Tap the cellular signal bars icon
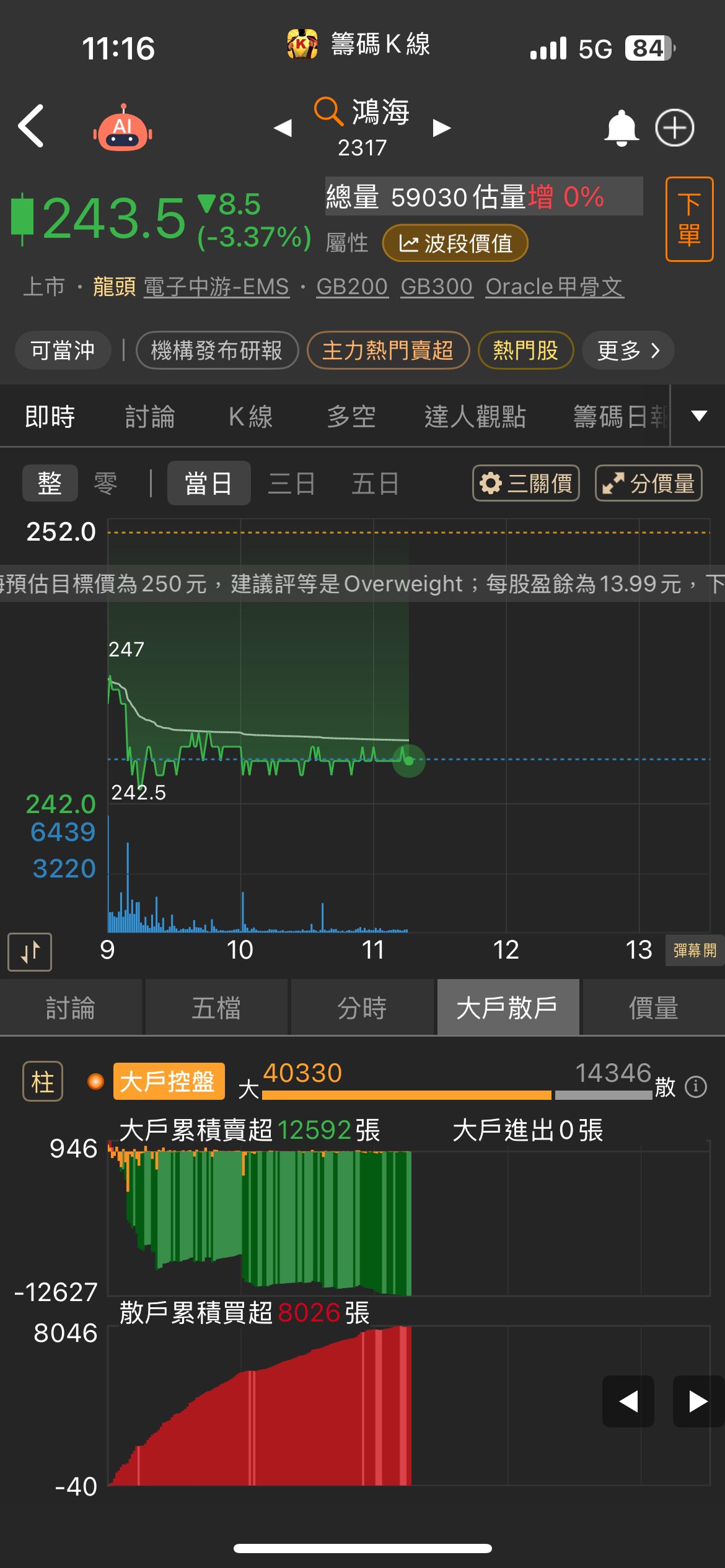This screenshot has width=725, height=1568. point(548,48)
